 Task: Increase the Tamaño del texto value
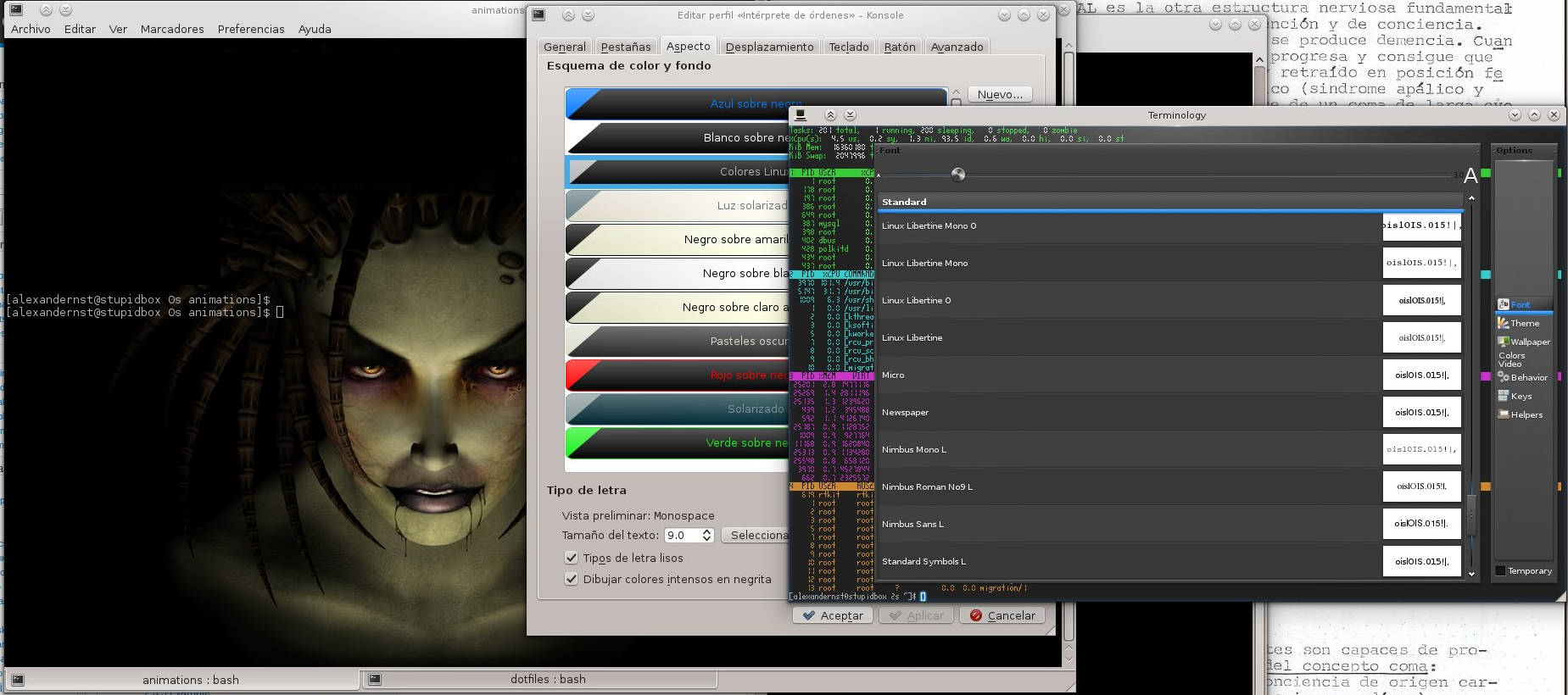(707, 531)
